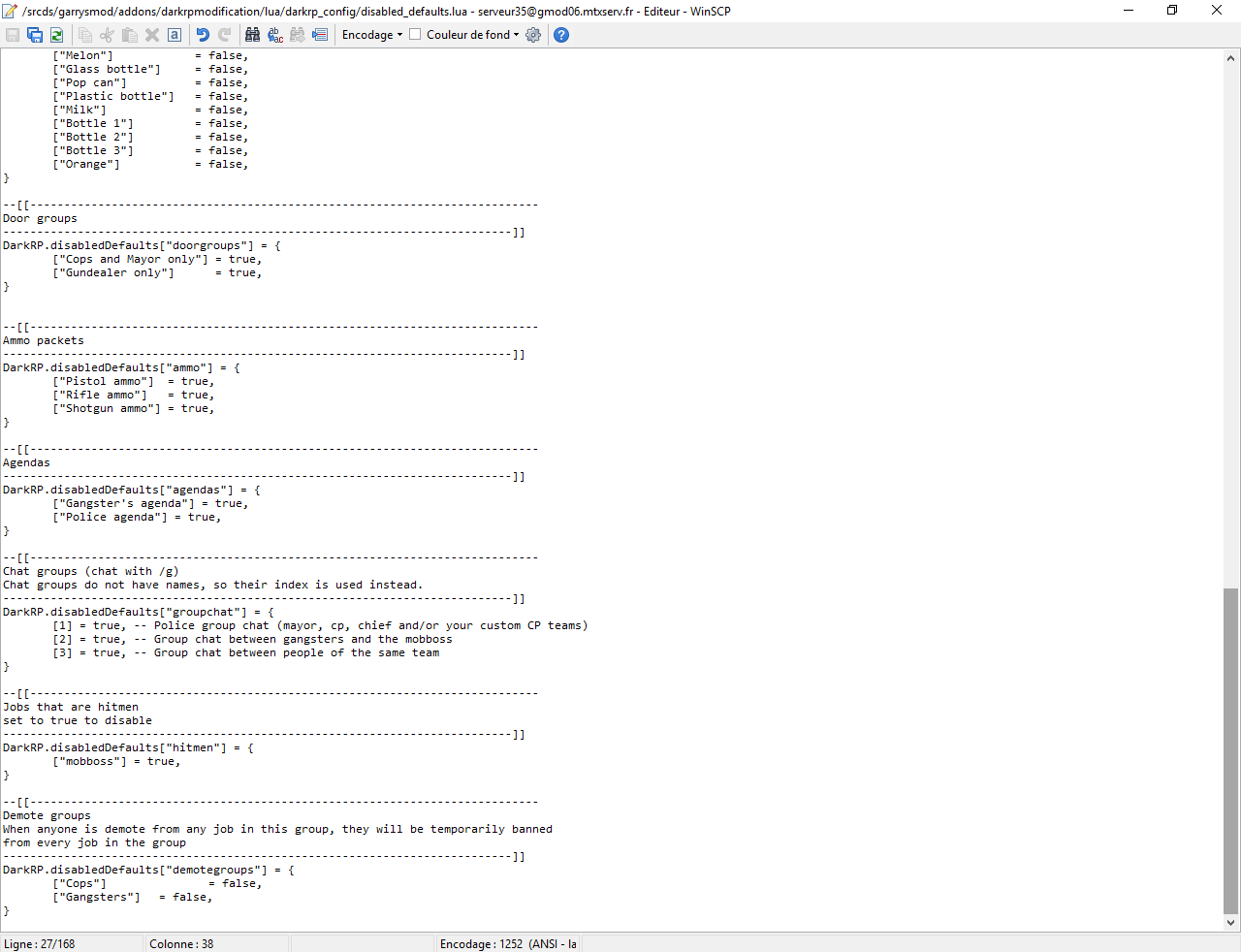Click the Save file toolbar icon

point(13,35)
